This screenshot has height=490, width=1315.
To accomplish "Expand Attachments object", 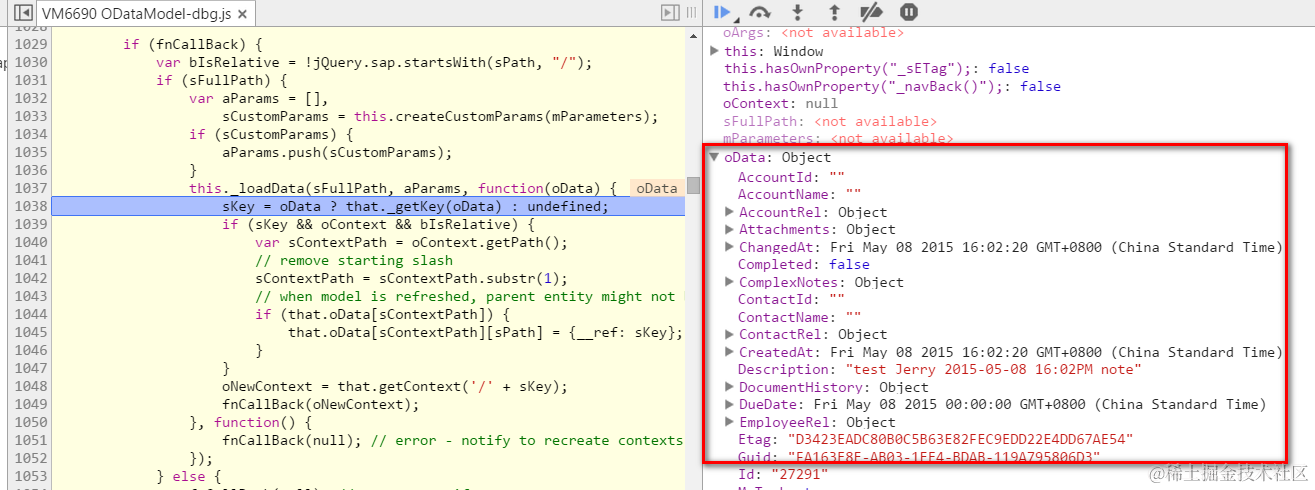I will click(x=729, y=229).
